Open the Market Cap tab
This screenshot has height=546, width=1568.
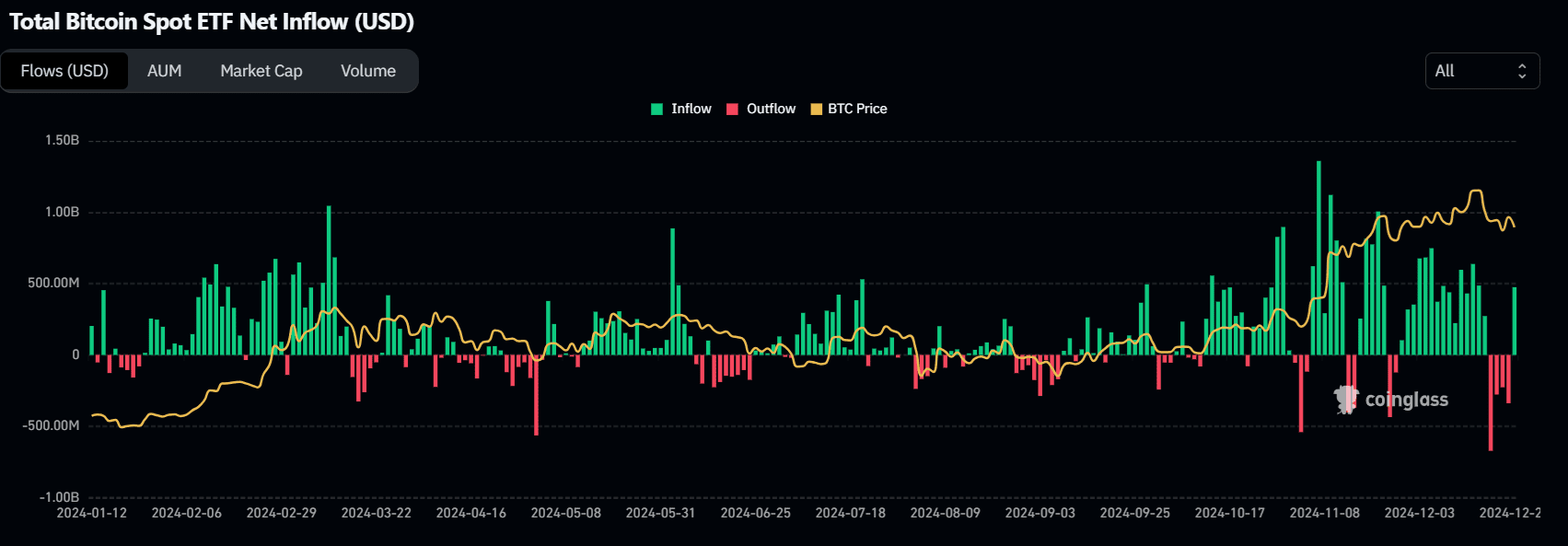tap(261, 71)
